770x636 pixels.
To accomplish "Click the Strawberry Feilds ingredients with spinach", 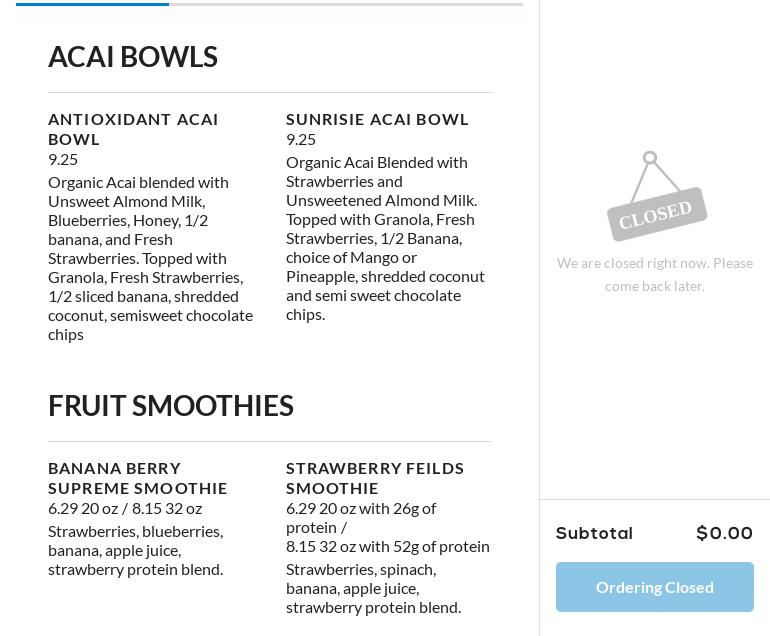I will [x=373, y=588].
